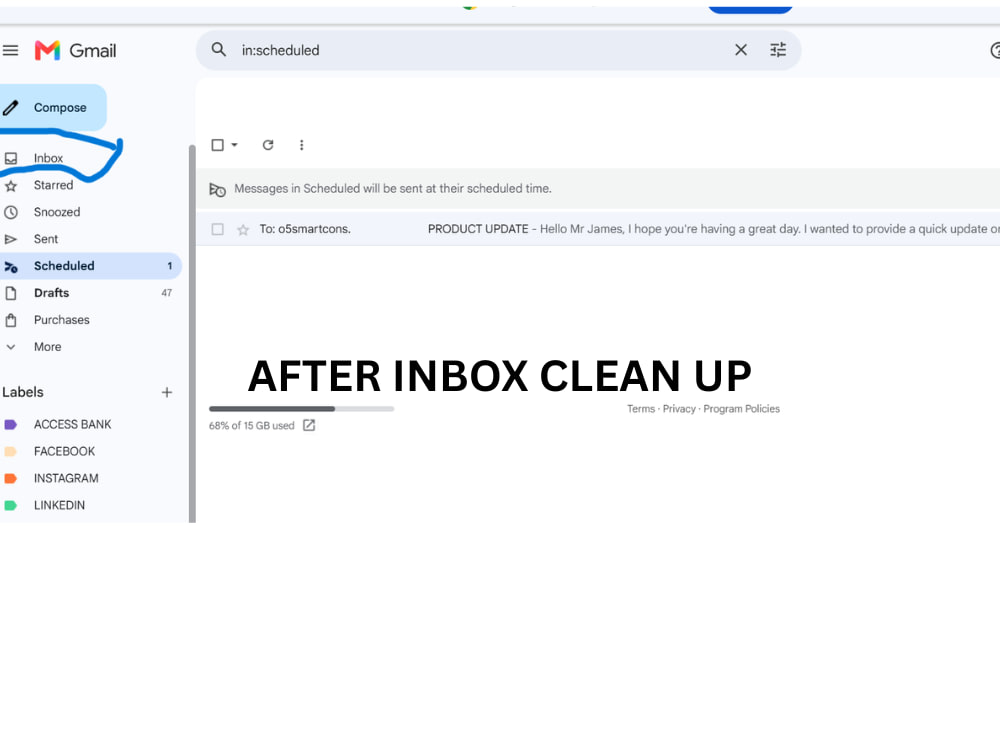
Task: Open the toolbar more options menu
Action: 302,145
